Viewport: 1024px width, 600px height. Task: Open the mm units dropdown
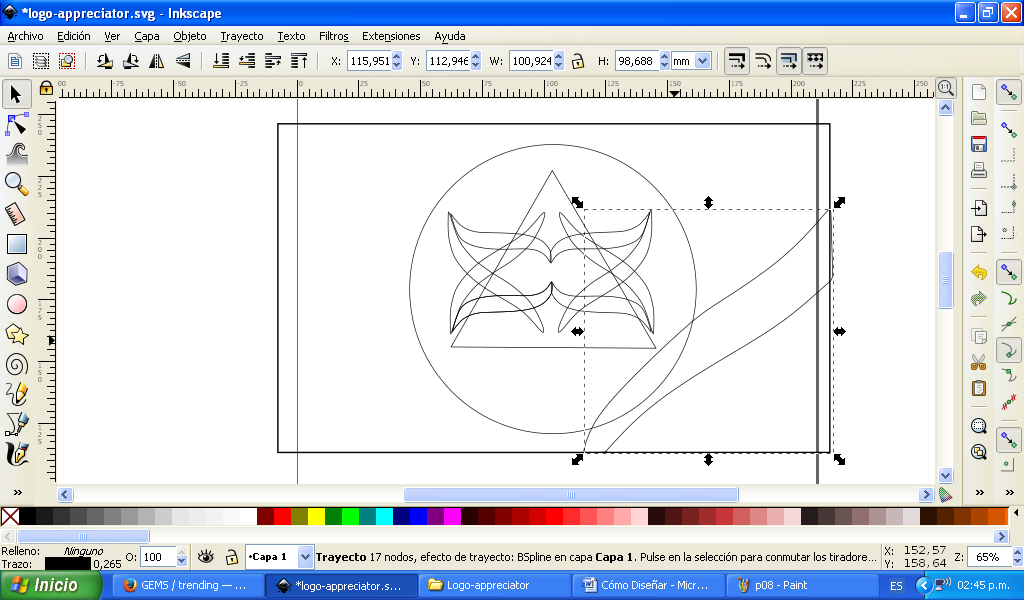pyautogui.click(x=702, y=61)
